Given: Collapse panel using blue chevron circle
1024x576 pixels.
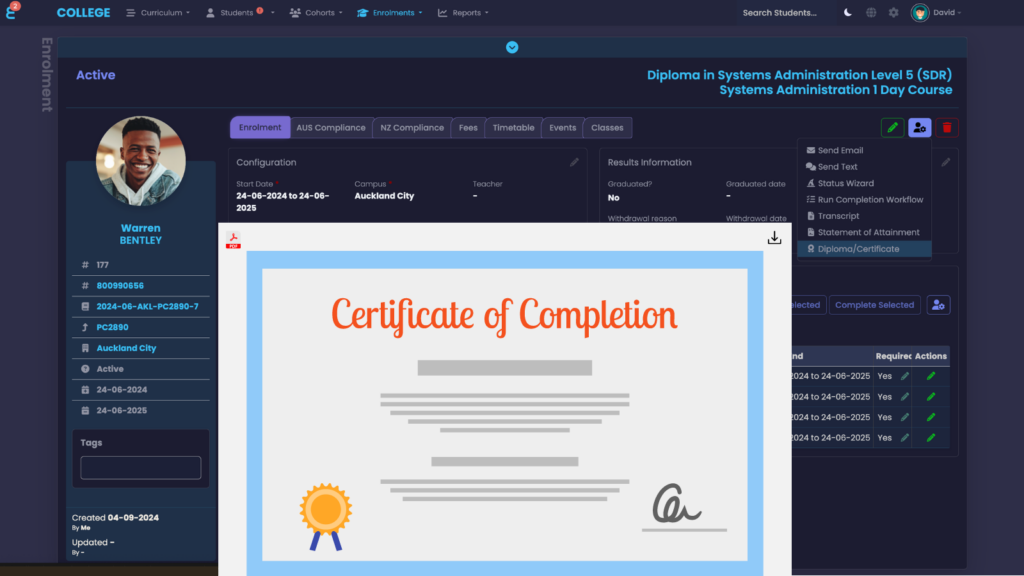Looking at the screenshot, I should coord(512,47).
